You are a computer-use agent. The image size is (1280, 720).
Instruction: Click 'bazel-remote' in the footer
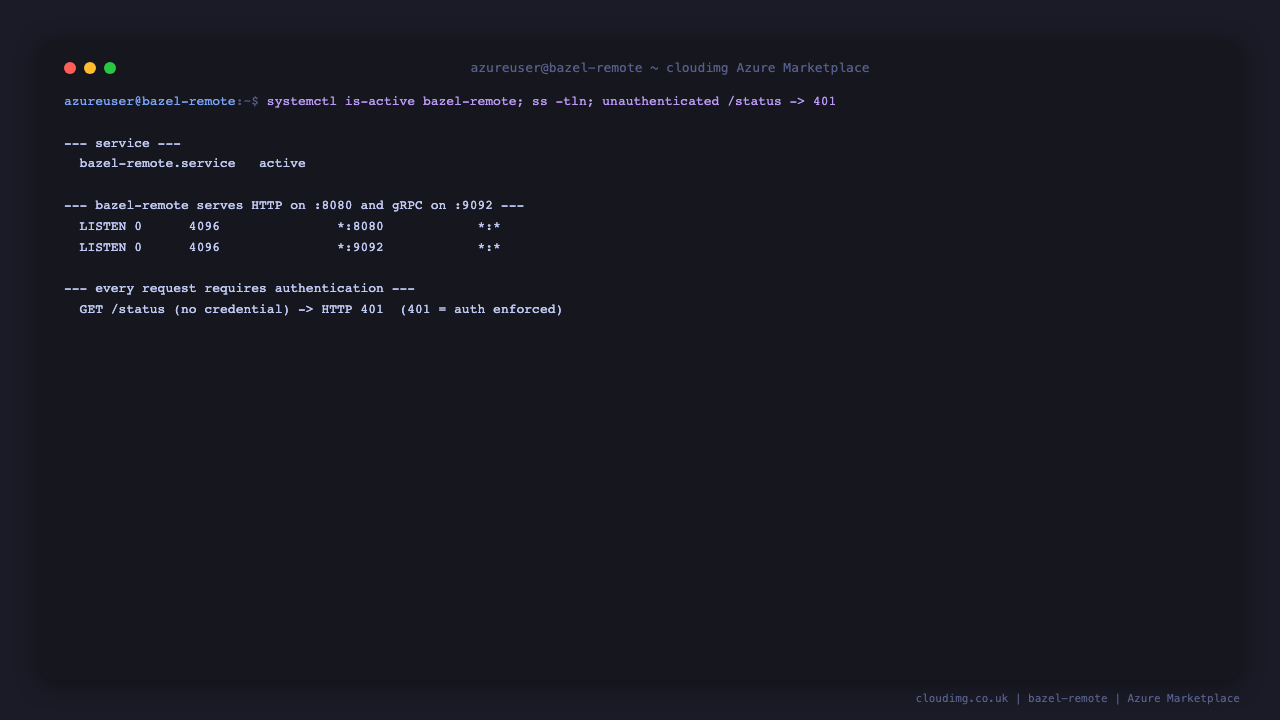pos(1068,698)
